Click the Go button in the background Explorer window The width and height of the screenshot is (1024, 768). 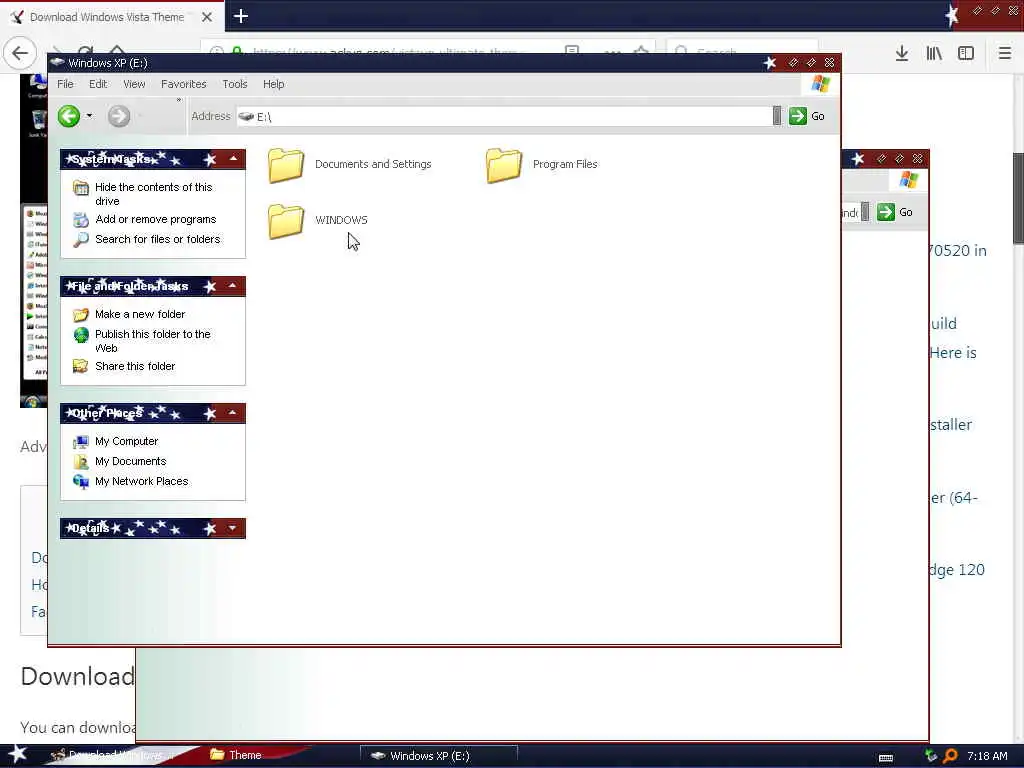pos(895,212)
